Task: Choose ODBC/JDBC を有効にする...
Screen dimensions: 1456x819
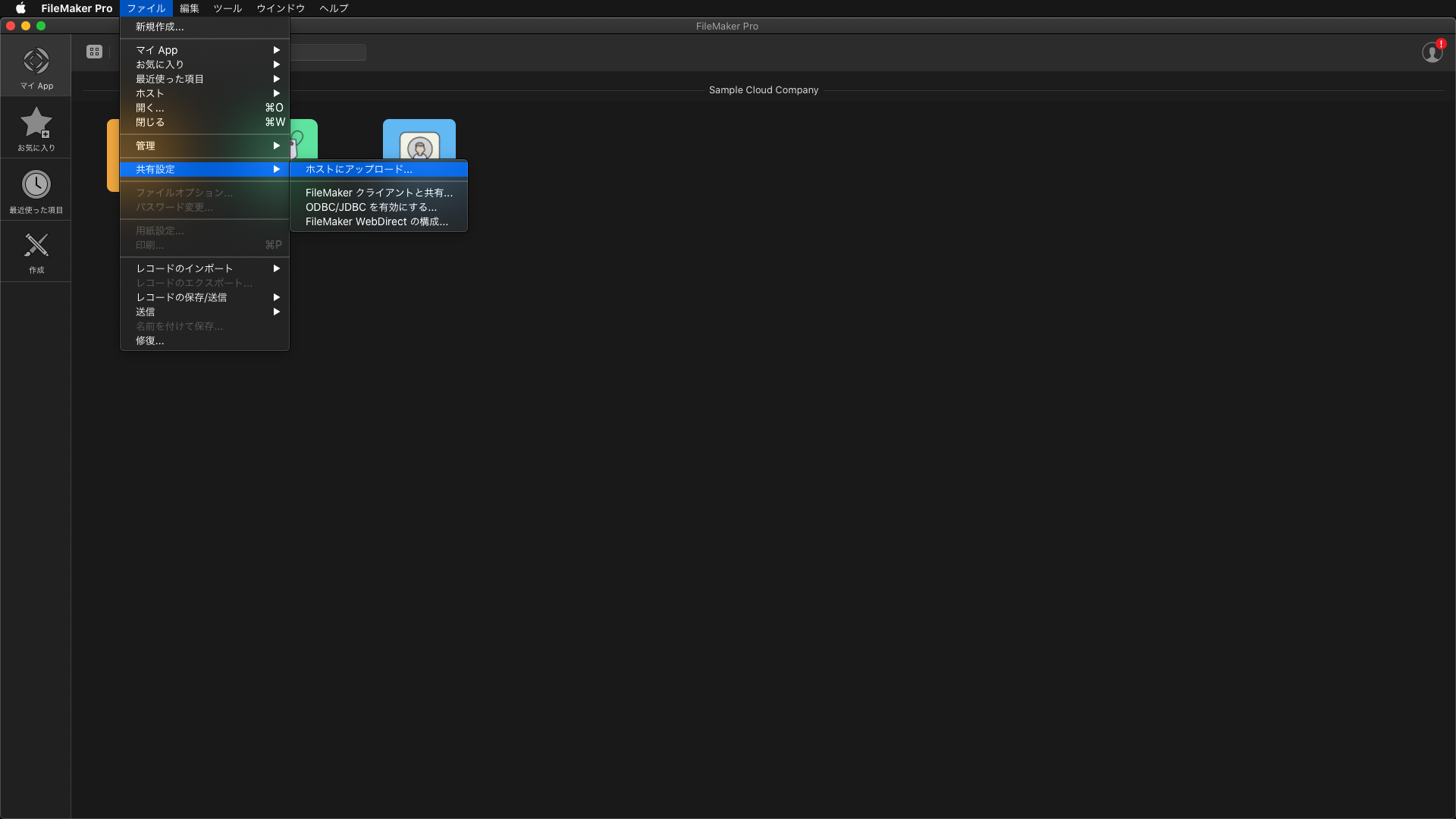Action: pos(371,207)
